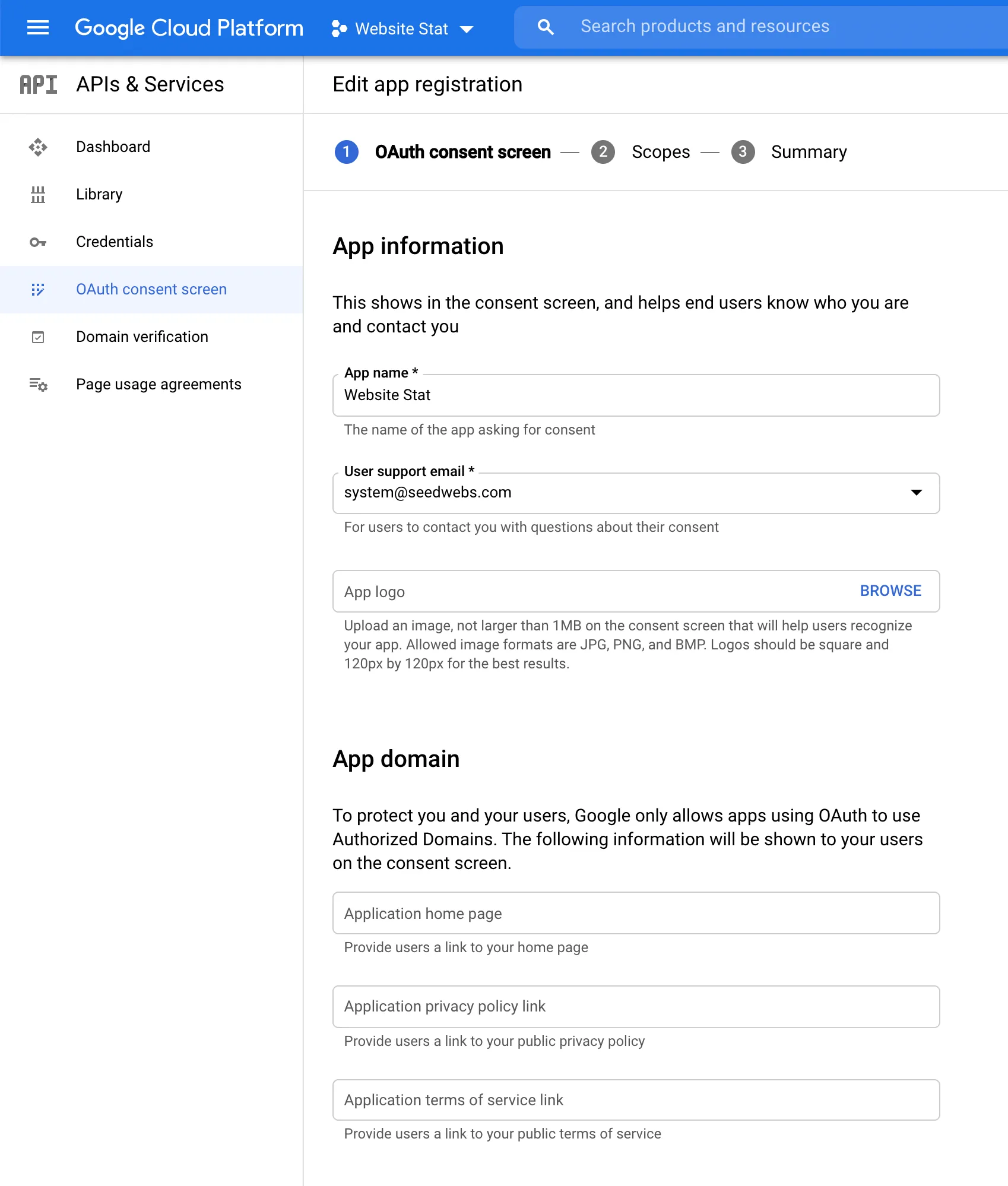Click BROWSE to upload app logo
This screenshot has width=1008, height=1186.
tap(890, 591)
